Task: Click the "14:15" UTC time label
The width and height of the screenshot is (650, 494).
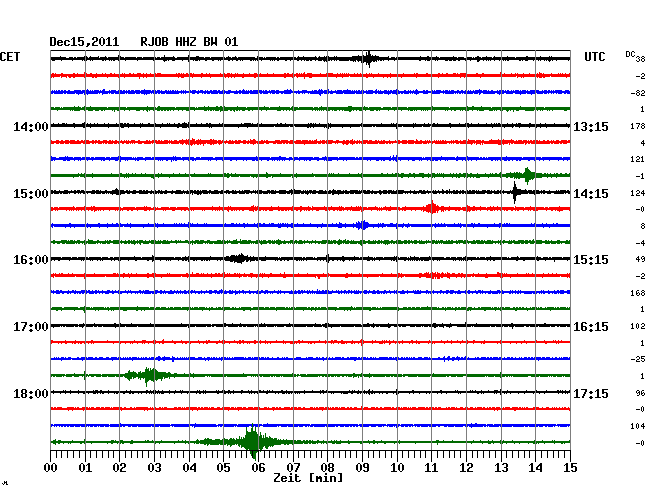Action: tap(591, 194)
